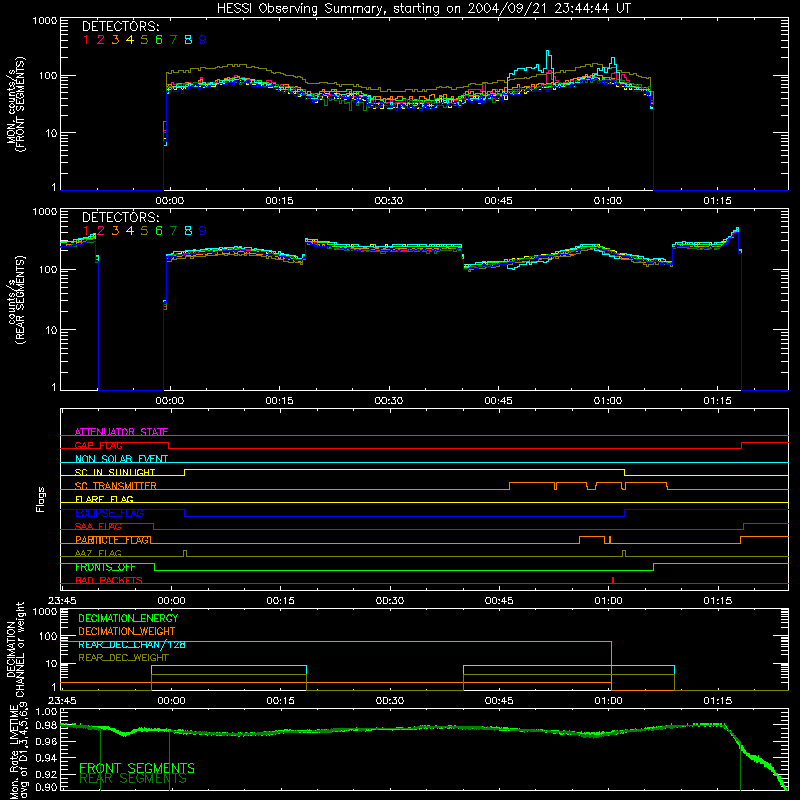Select detector number 1 in the front segments legend

[86, 40]
